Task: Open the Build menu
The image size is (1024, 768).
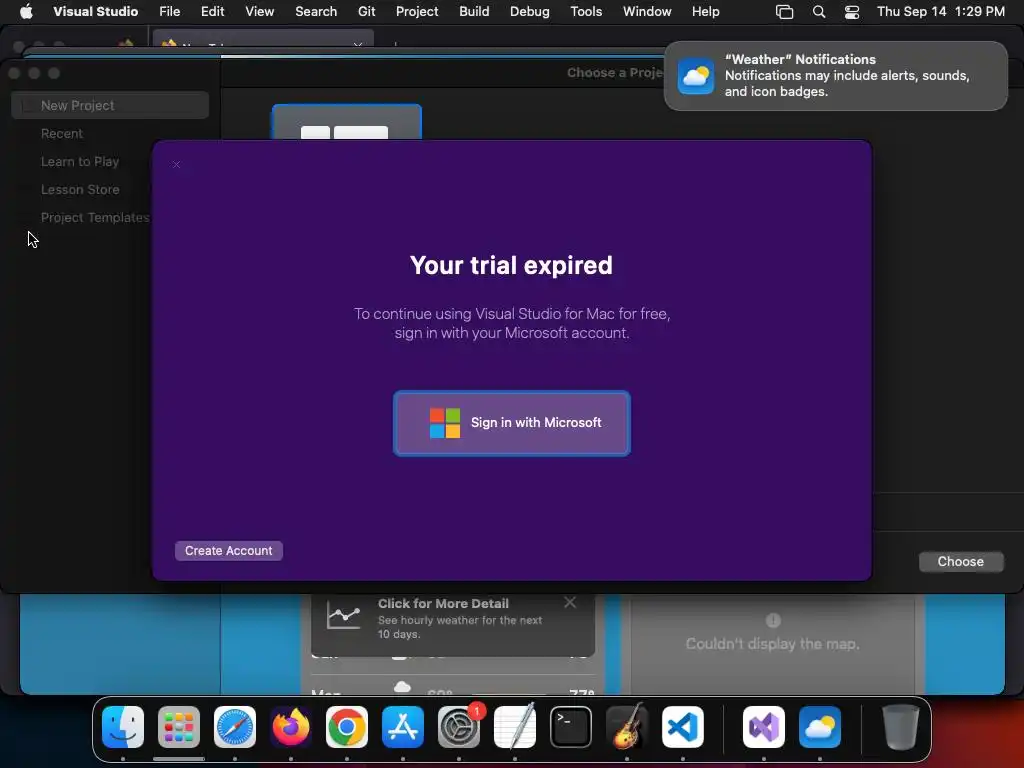Action: point(474,11)
